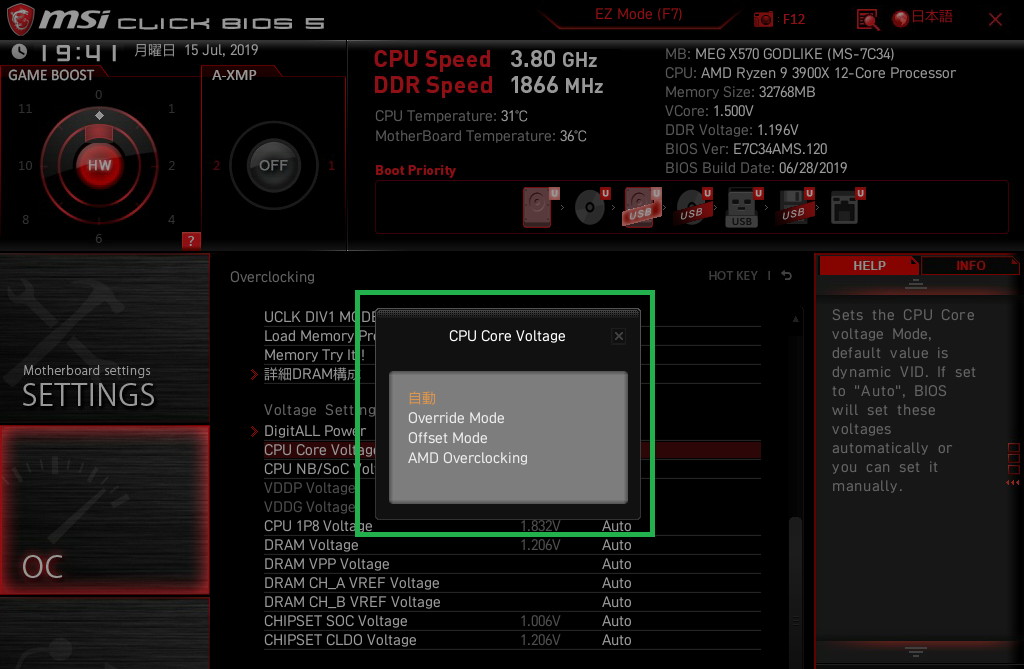Choose Offset Mode in the voltage popup

(x=447, y=438)
